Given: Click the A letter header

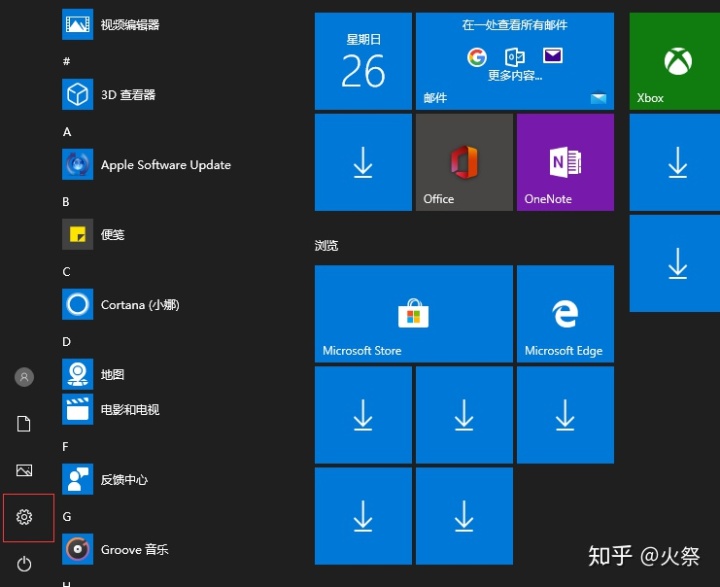Looking at the screenshot, I should [67, 132].
